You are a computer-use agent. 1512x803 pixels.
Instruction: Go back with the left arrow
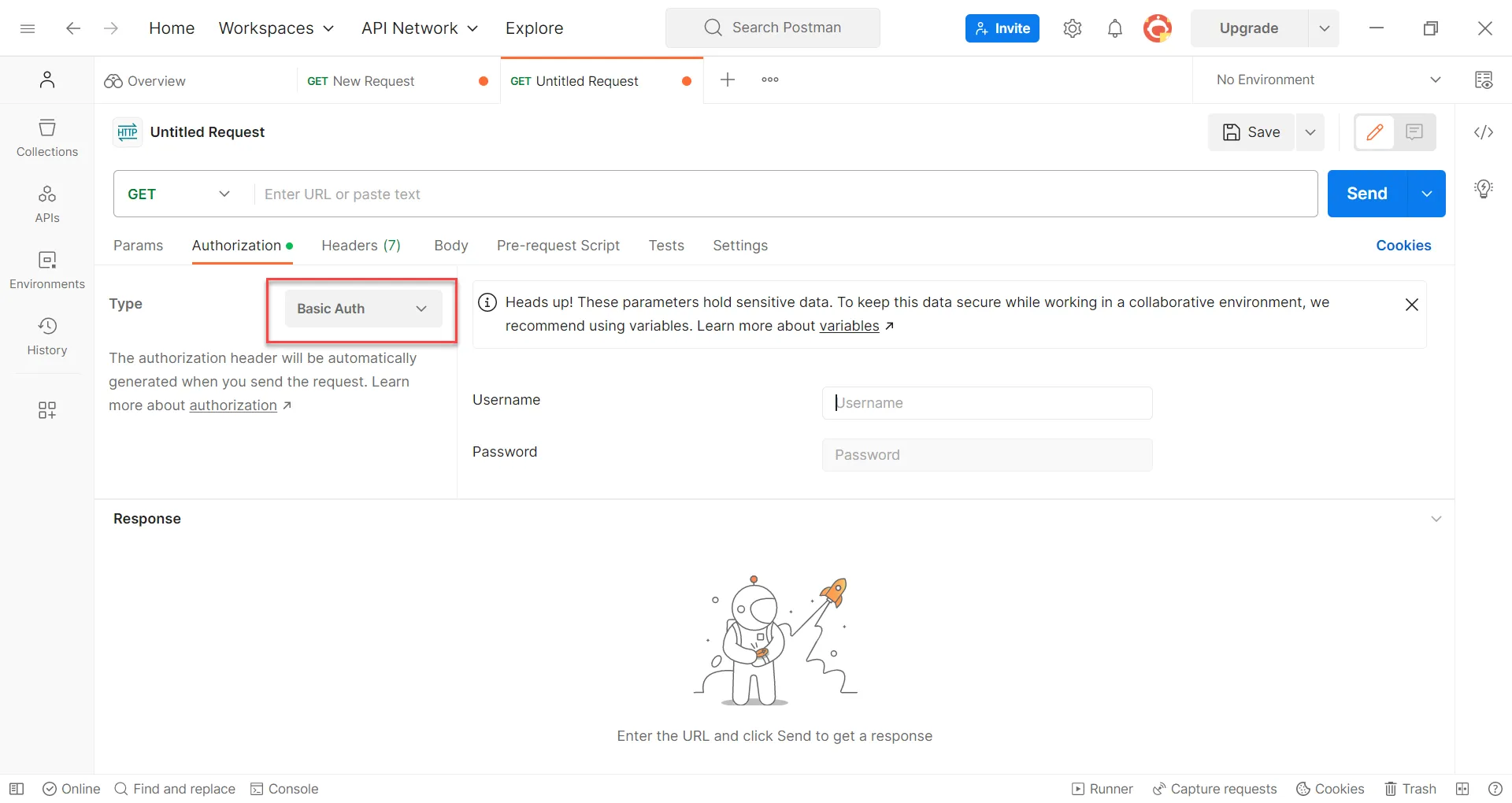[73, 28]
